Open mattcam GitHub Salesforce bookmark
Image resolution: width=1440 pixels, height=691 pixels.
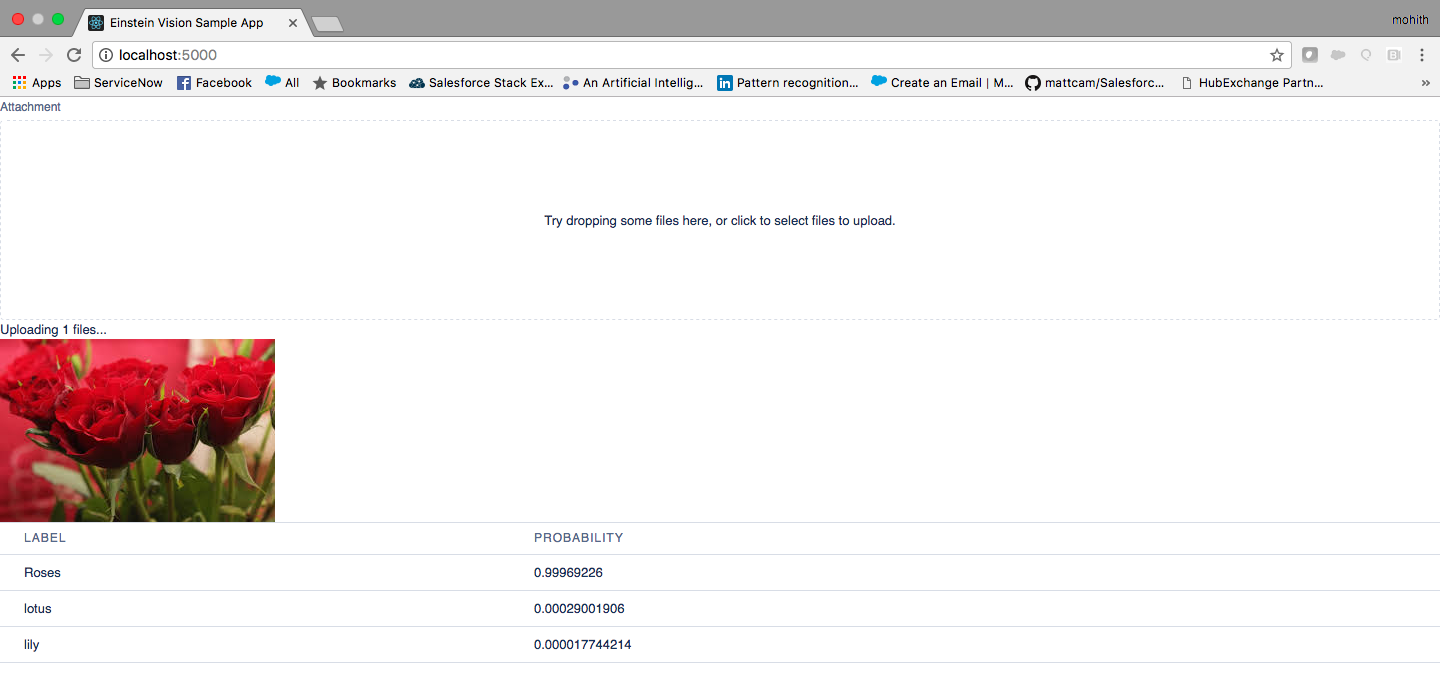click(x=1095, y=83)
